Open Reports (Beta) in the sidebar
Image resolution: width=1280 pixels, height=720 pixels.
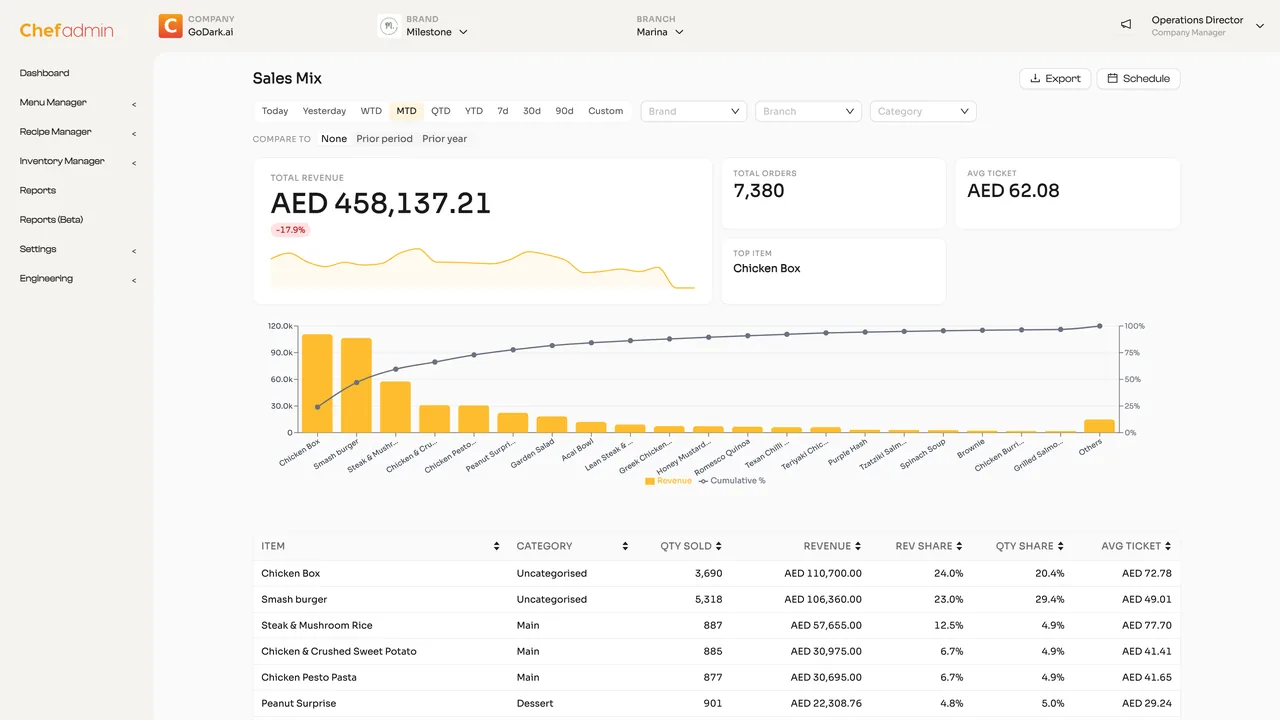pyautogui.click(x=51, y=220)
